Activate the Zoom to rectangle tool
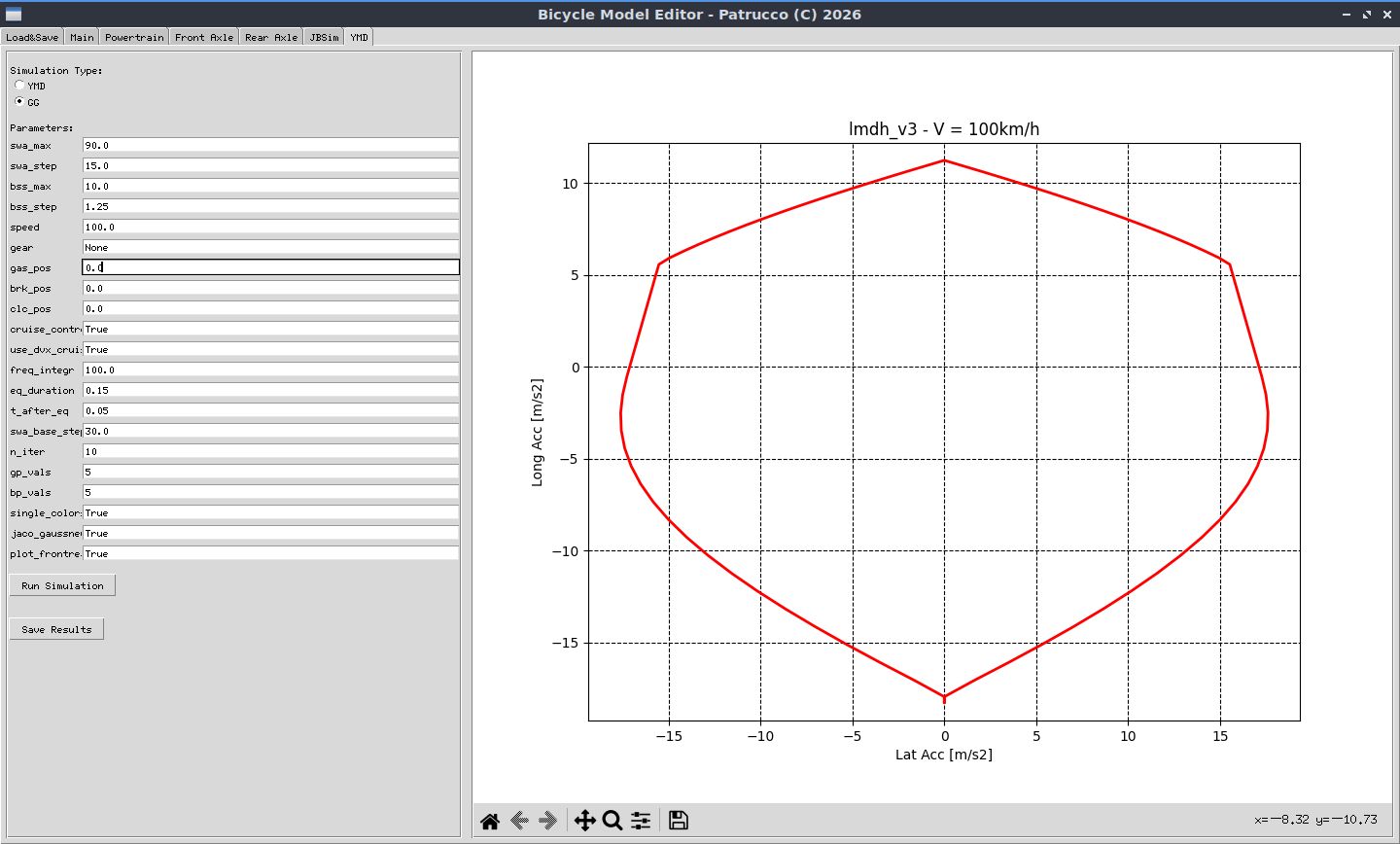The height and width of the screenshot is (844, 1400). pos(612,821)
